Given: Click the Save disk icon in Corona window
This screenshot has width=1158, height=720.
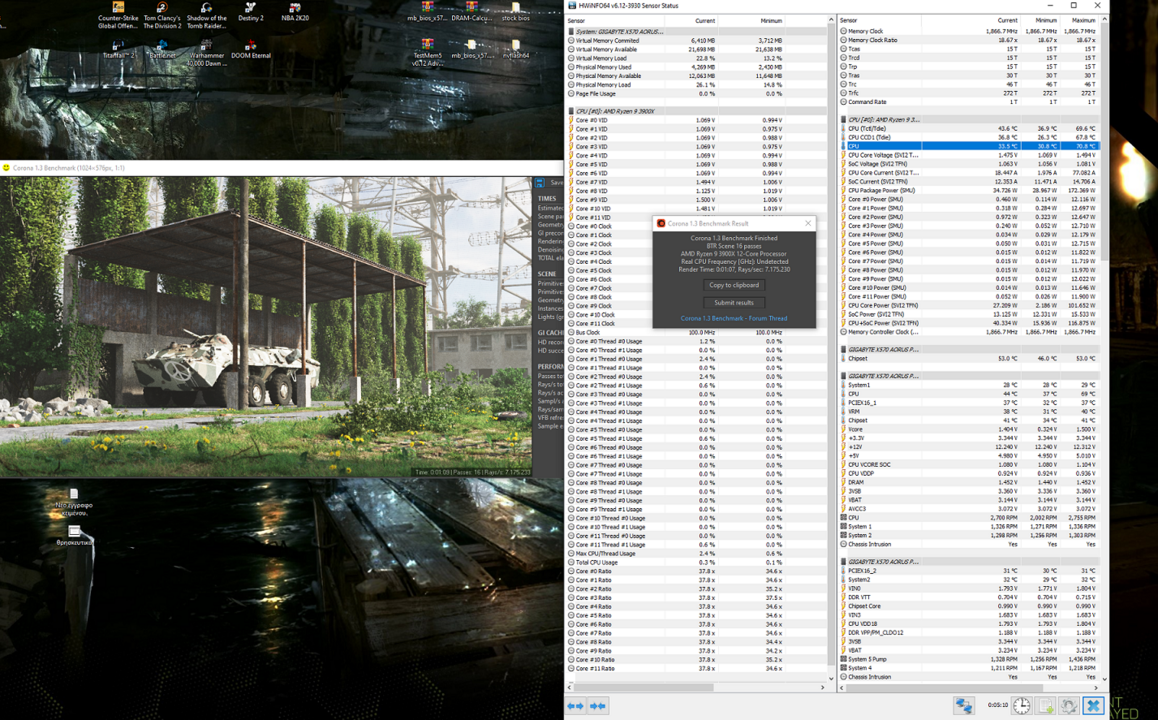Looking at the screenshot, I should [540, 182].
